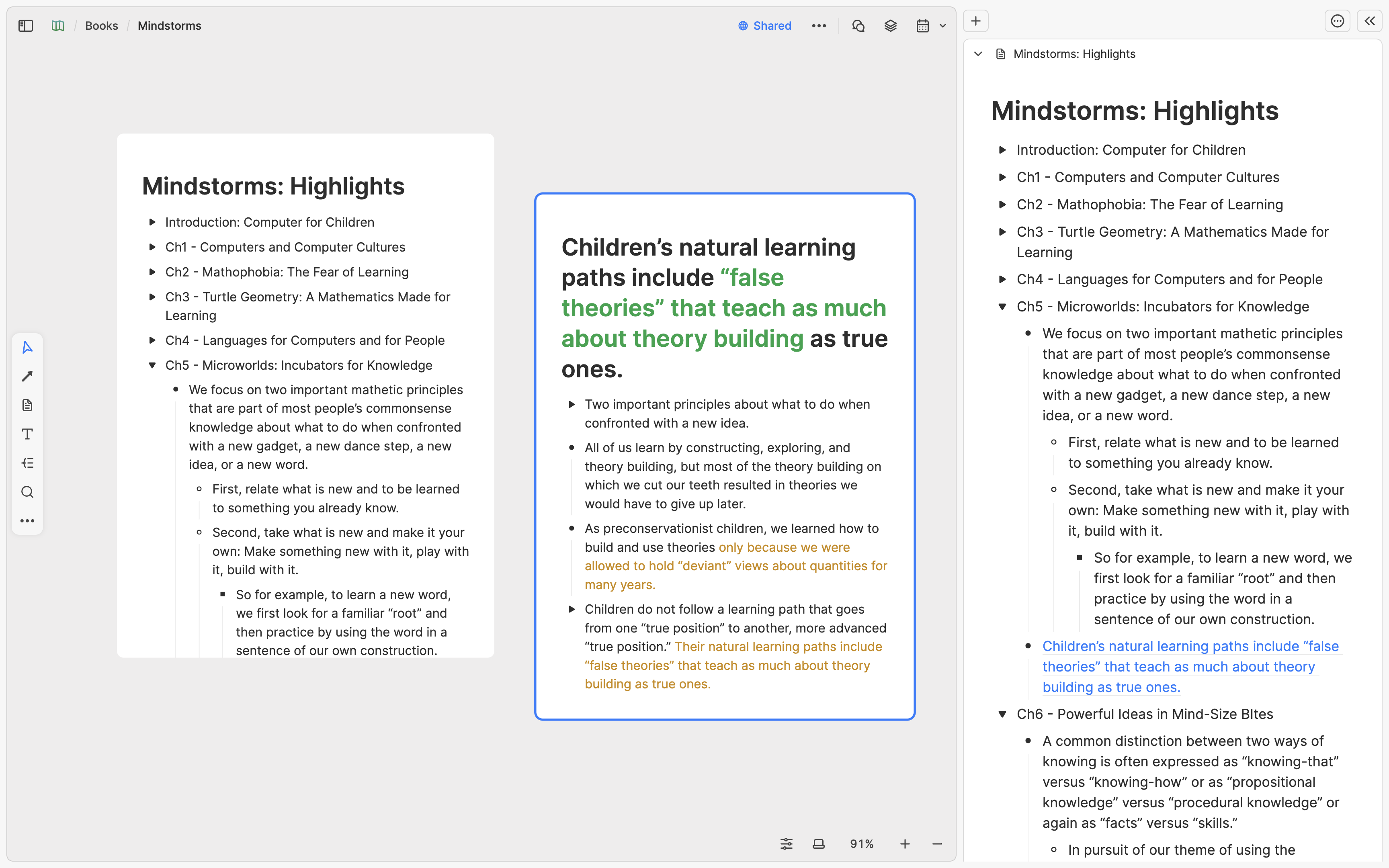Open the more options ellipsis in the header
The height and width of the screenshot is (868, 1389).
point(819,26)
